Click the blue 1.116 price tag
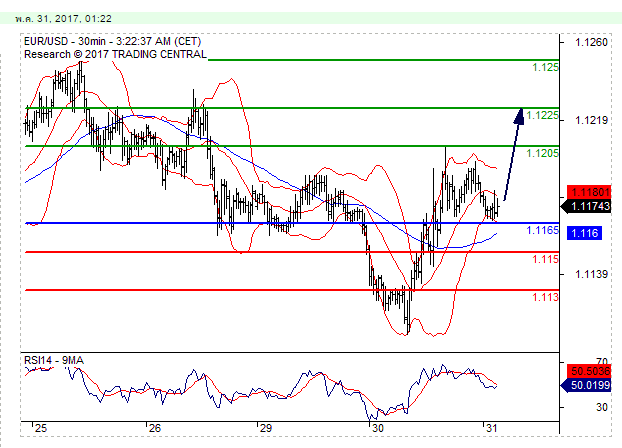This screenshot has width=622, height=448. click(x=583, y=233)
